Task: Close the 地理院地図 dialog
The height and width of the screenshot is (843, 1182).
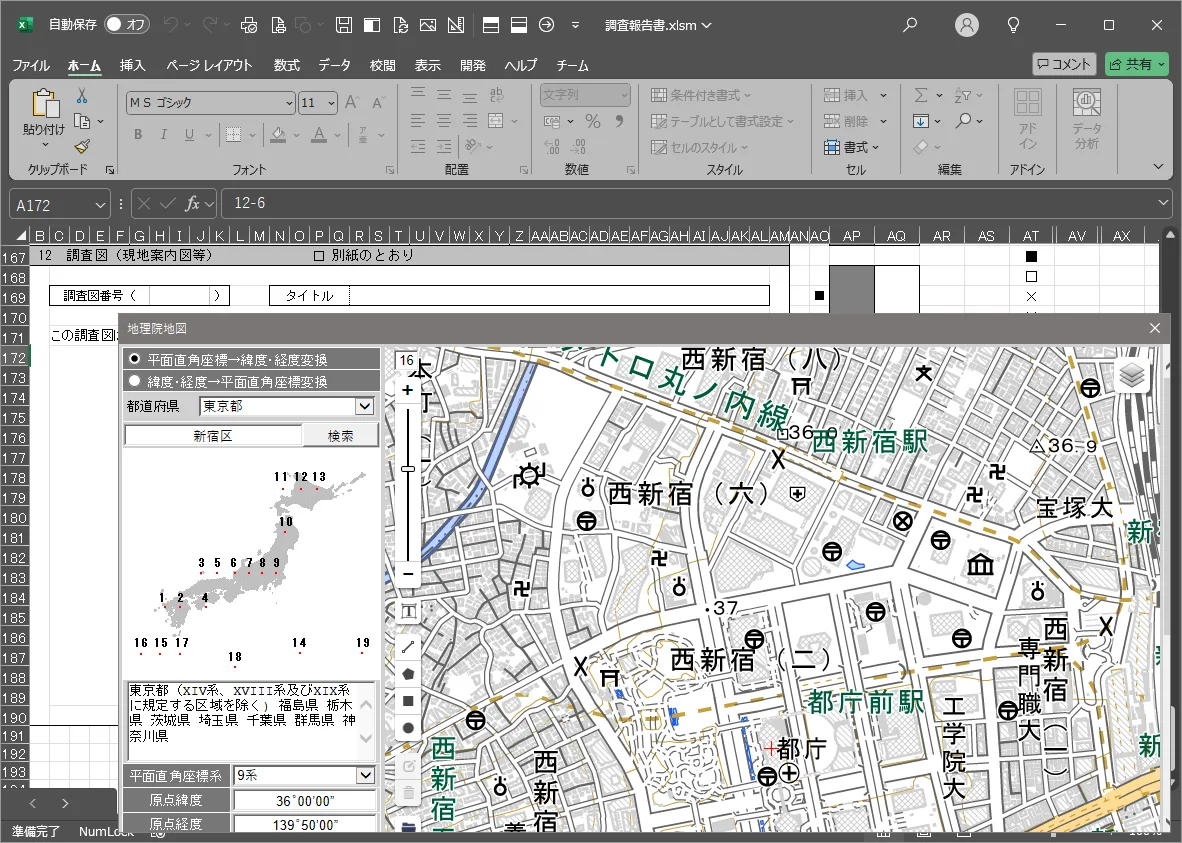Action: click(1154, 328)
